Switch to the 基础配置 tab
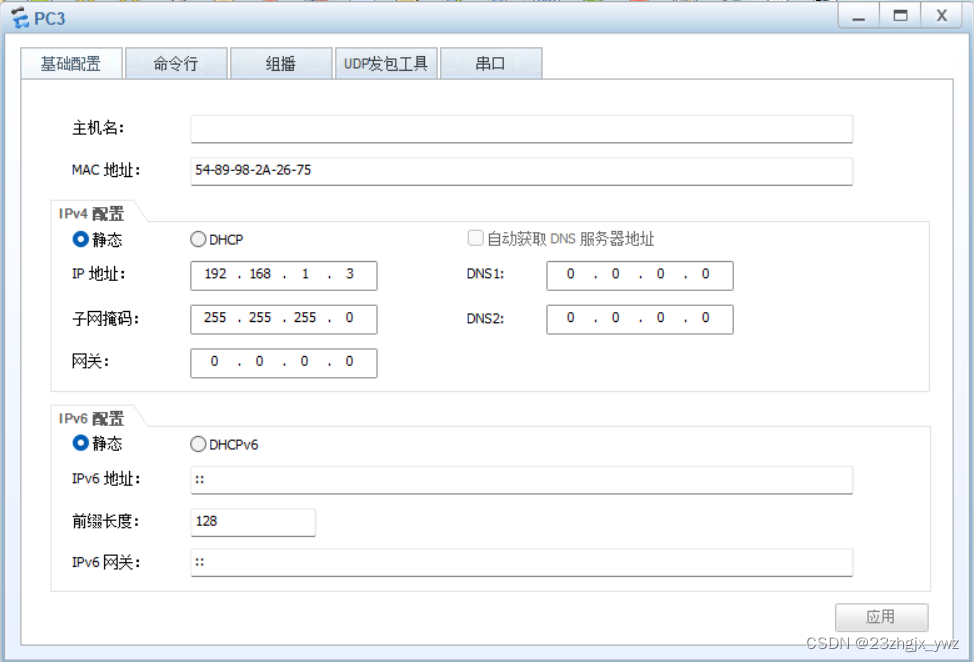Viewport: 974px width, 662px height. click(x=71, y=63)
